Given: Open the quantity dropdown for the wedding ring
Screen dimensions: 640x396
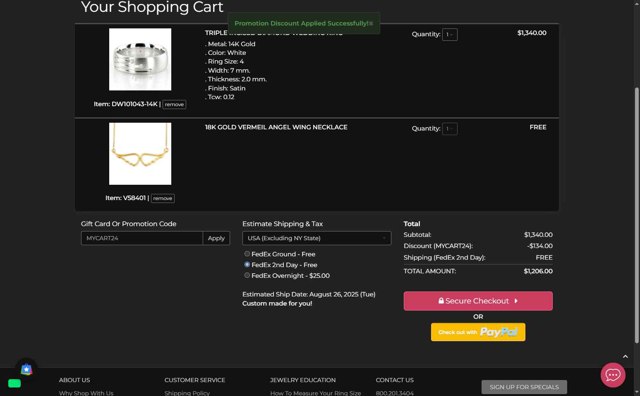Looking at the screenshot, I should coord(450,34).
